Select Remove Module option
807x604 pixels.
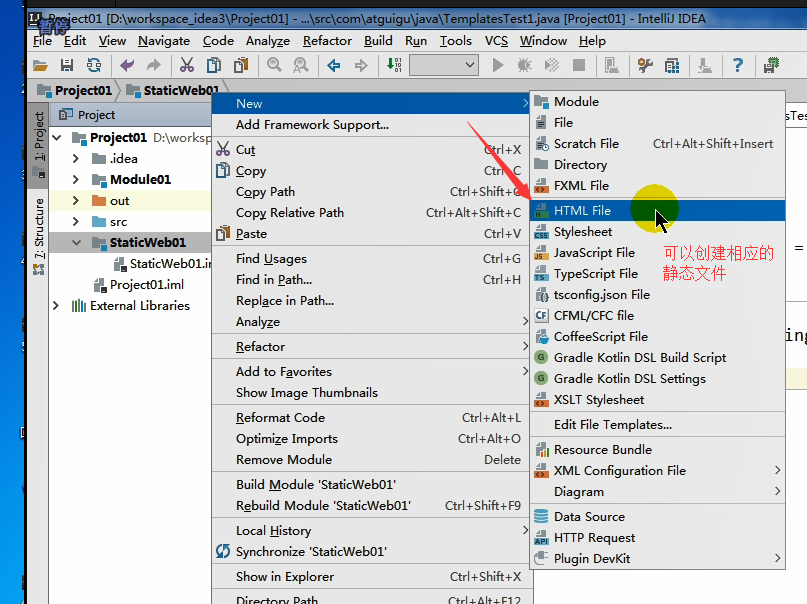coord(371,460)
